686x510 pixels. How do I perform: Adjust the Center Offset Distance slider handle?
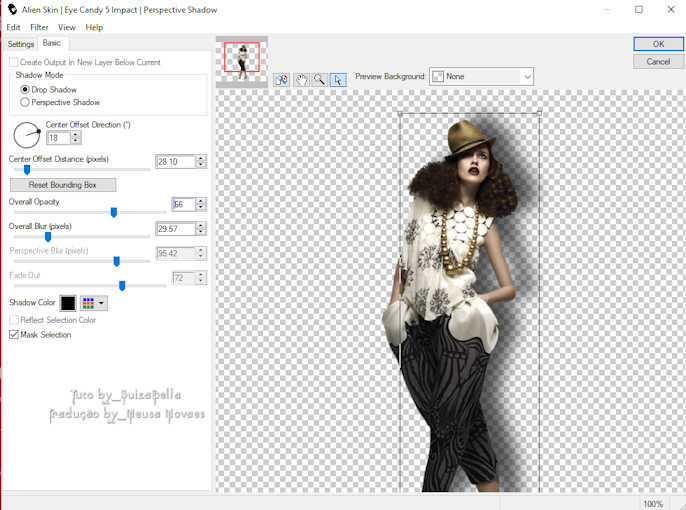pos(27,169)
